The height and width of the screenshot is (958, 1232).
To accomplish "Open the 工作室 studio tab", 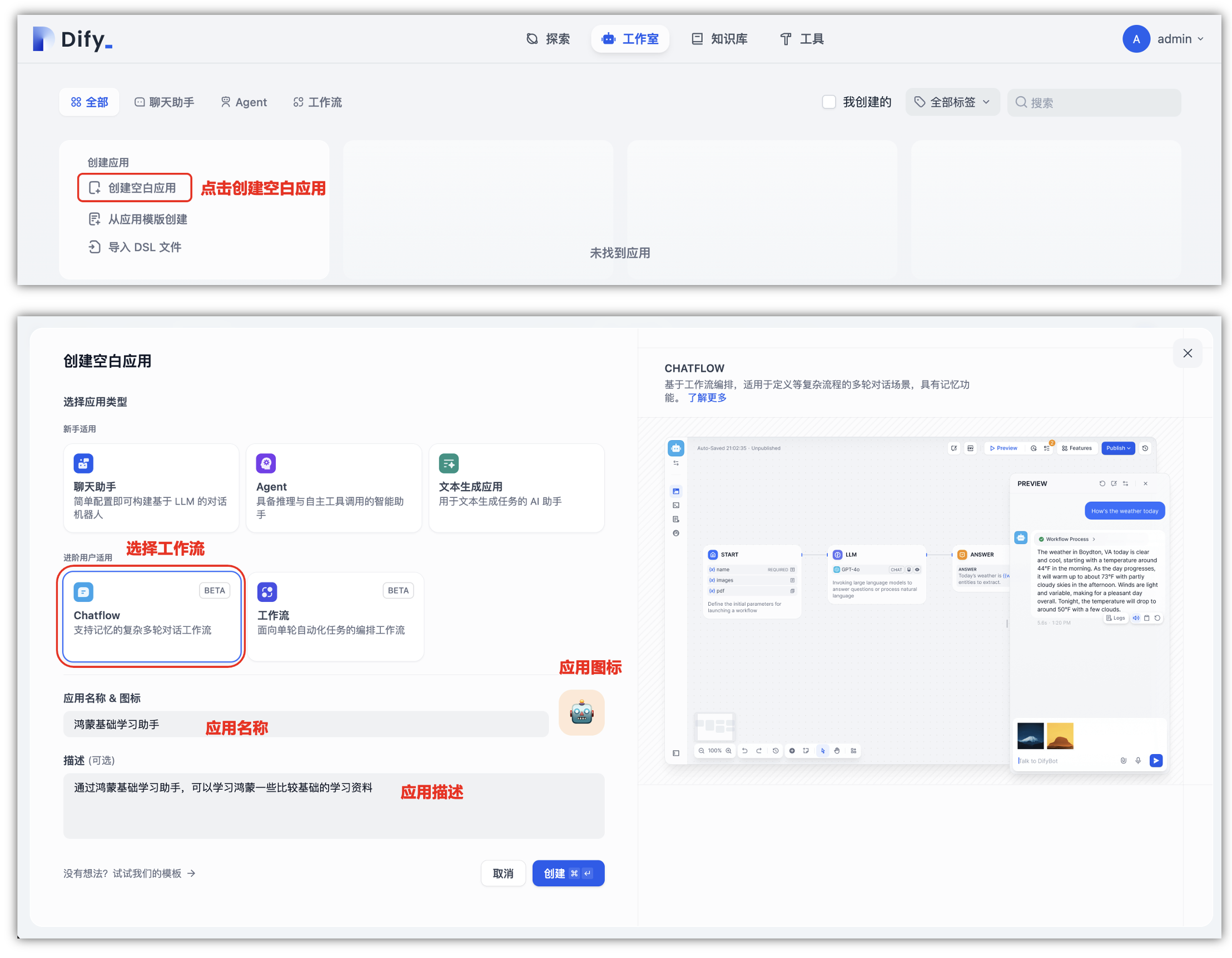I will coord(629,39).
